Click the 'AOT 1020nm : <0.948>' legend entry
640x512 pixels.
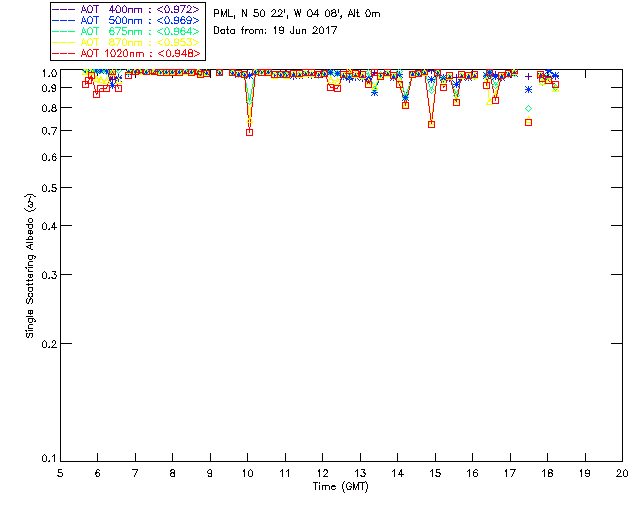coord(126,53)
